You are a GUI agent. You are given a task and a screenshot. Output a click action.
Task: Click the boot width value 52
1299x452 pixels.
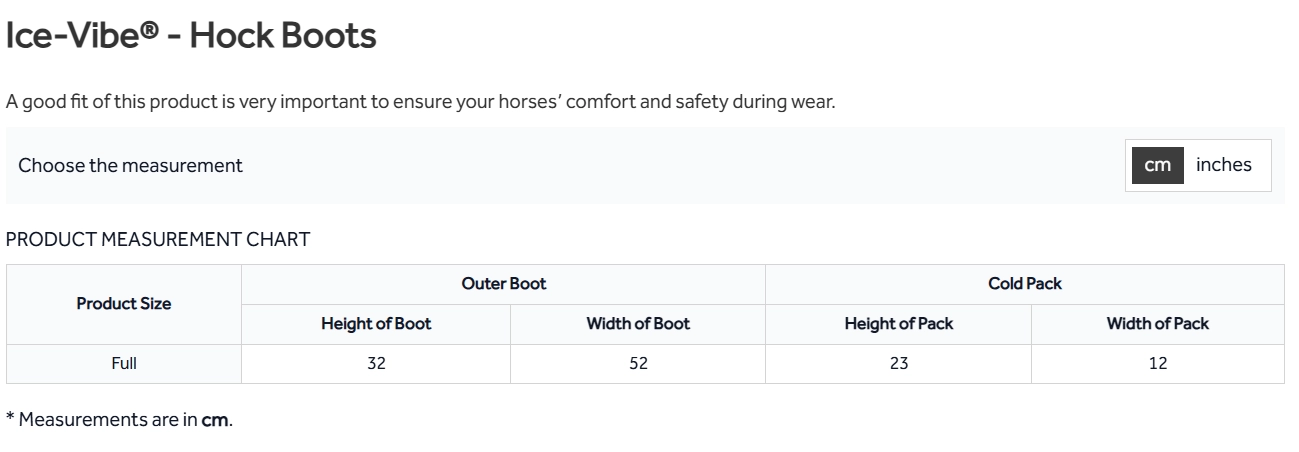[x=638, y=364]
